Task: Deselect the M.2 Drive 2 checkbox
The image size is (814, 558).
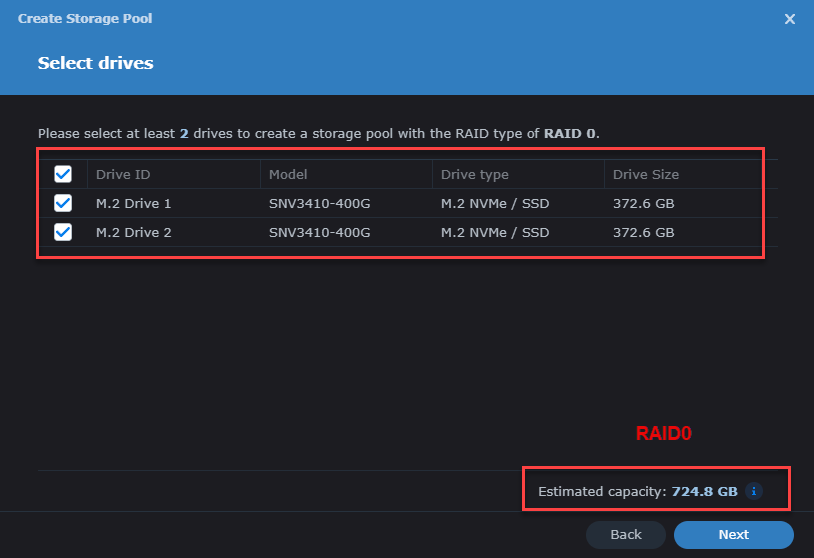Action: pyautogui.click(x=63, y=233)
